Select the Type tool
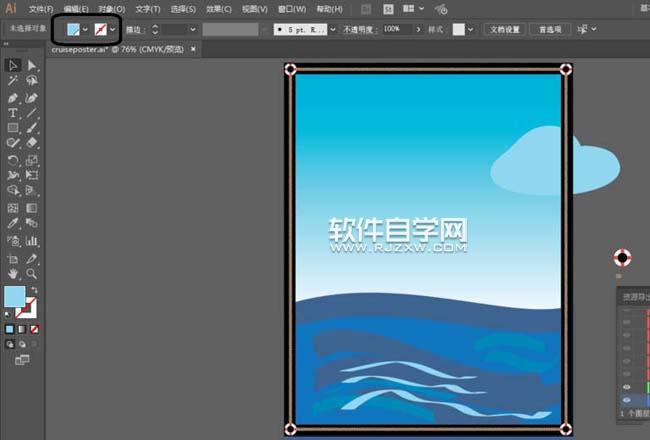Screen dimensions: 650x440 click(12, 113)
